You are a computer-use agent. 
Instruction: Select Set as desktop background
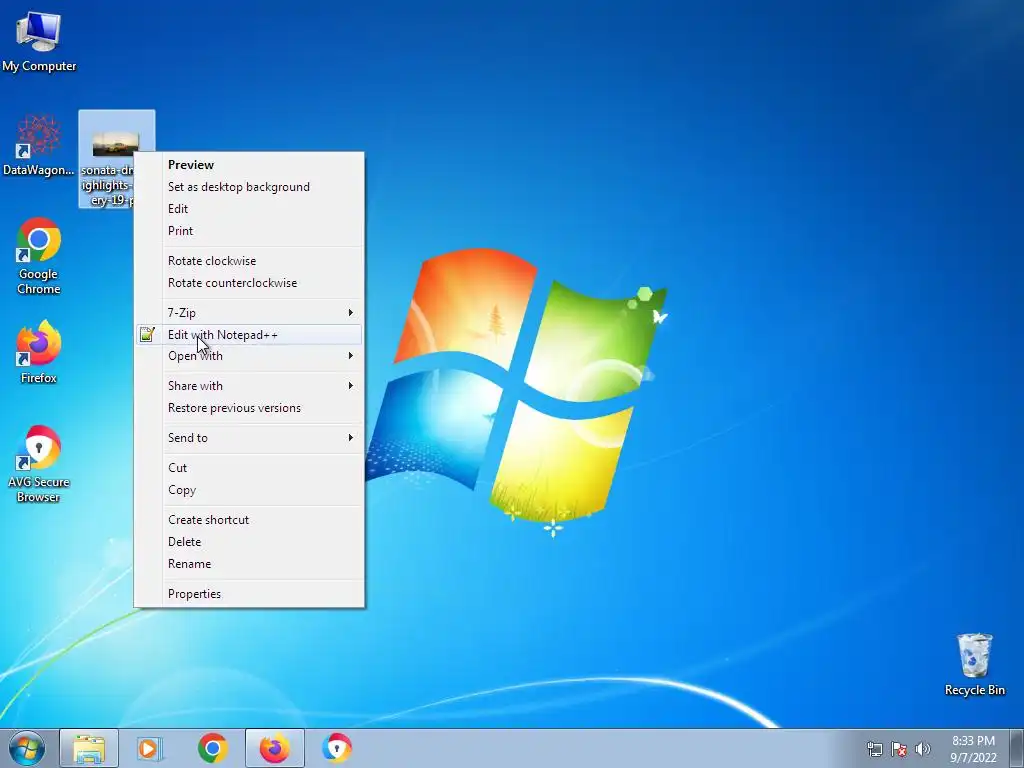click(249, 187)
